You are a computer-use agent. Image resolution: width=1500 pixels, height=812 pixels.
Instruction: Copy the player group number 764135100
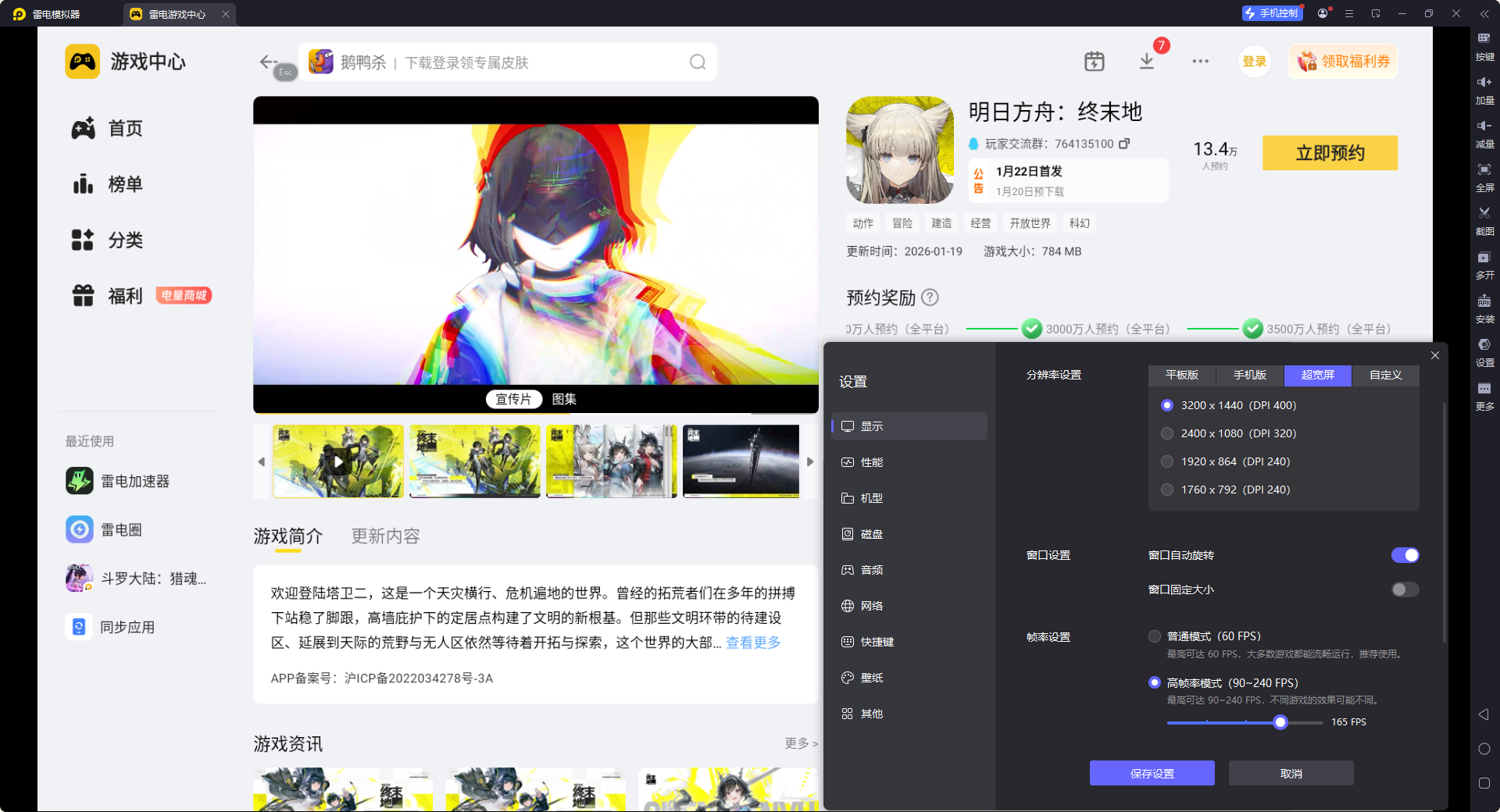(x=1124, y=144)
